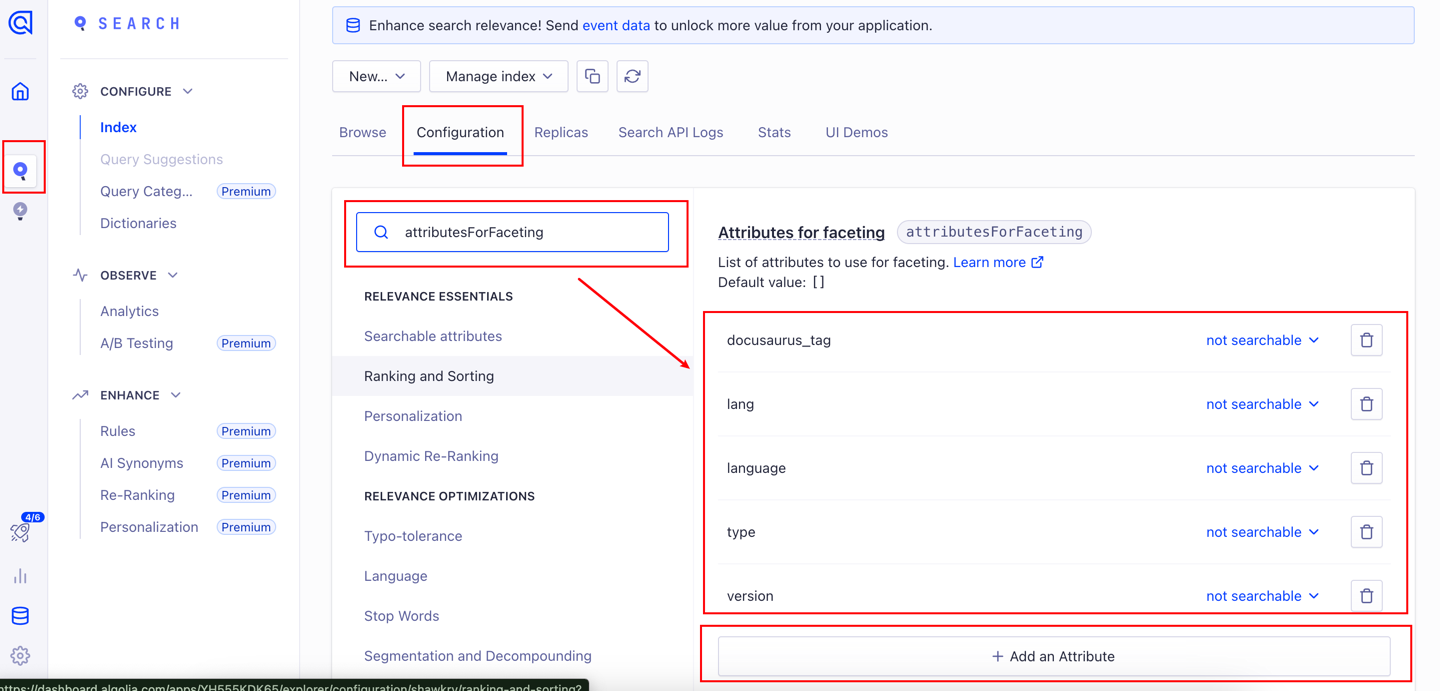The height and width of the screenshot is (691, 1440).
Task: Change version not searchable dropdown
Action: coord(1262,596)
